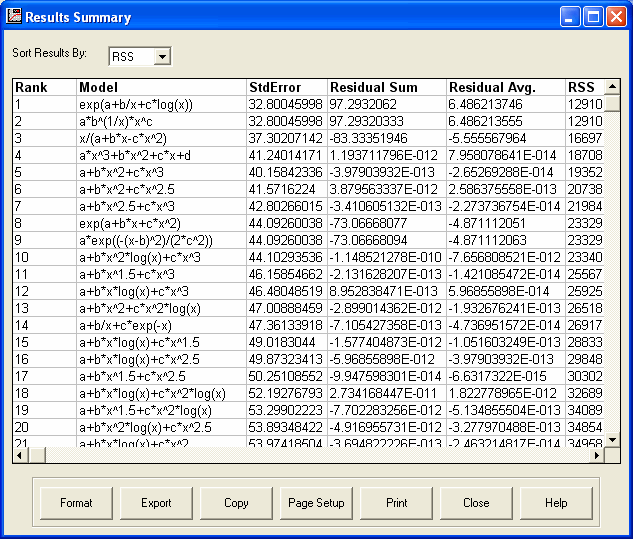Screen dimensions: 633x539
Task: Click the vertical scrollbar down arrow
Action: 612,440
